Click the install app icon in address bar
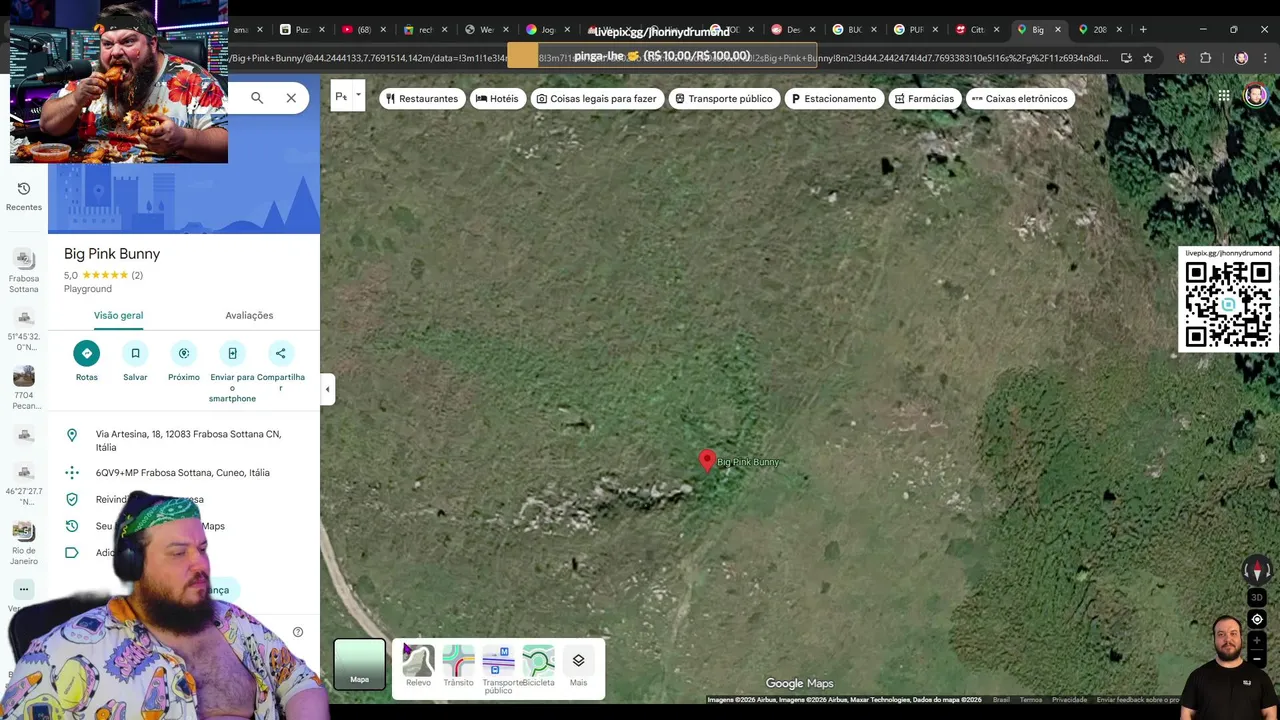The width and height of the screenshot is (1280, 720). (x=1126, y=58)
